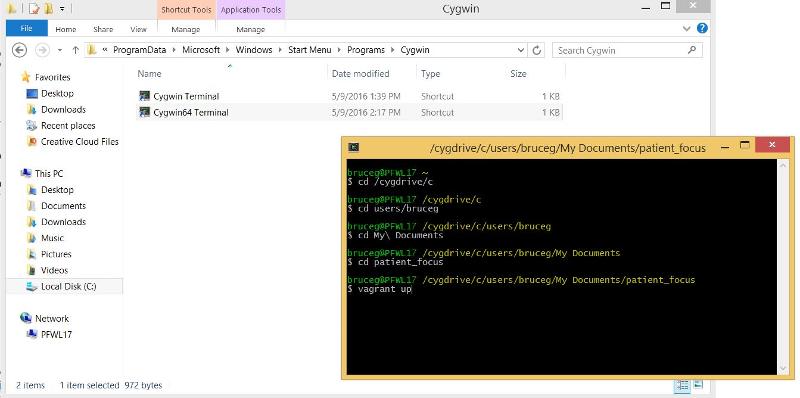Click the Cygwin Terminal shortcut icon

(144, 96)
